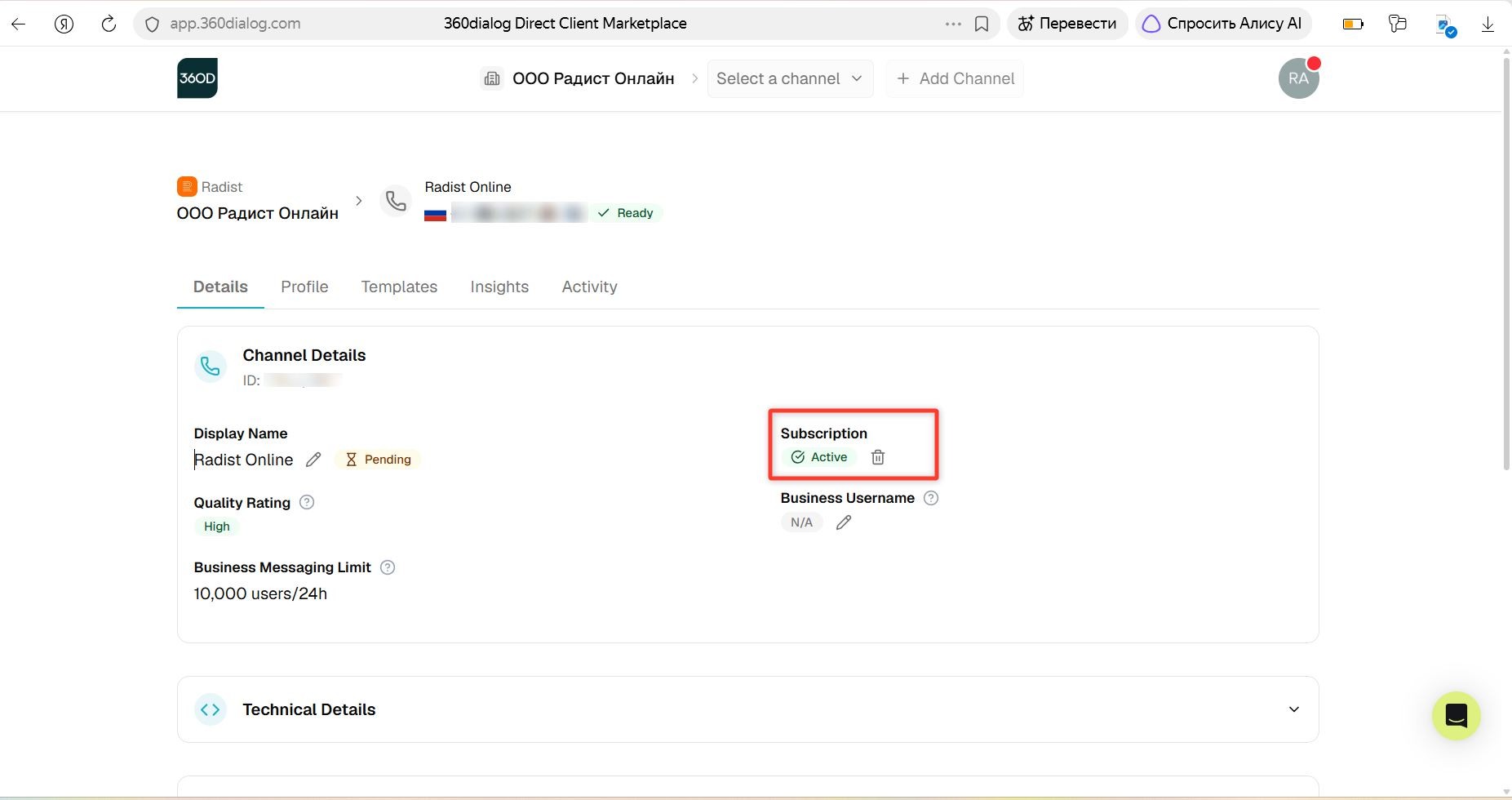1512x800 pixels.
Task: Click the translation status icon with checkmark
Action: click(1446, 25)
